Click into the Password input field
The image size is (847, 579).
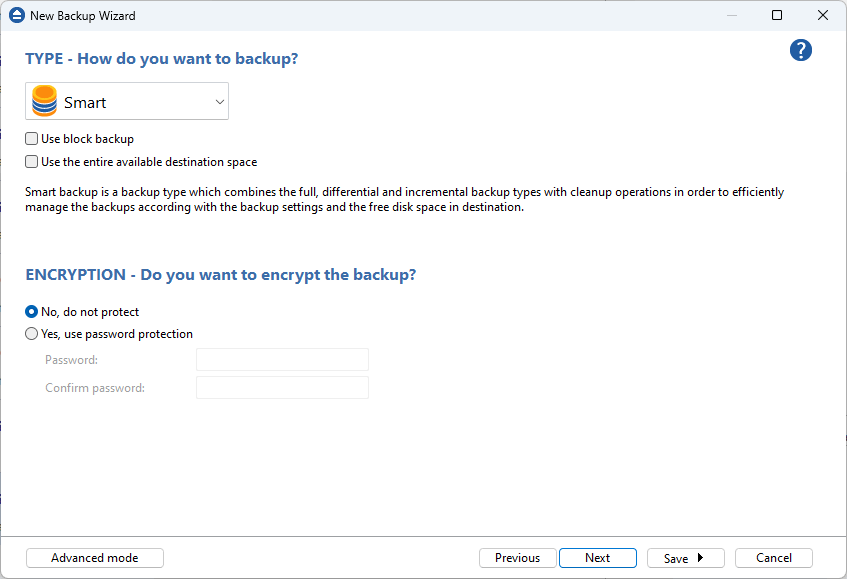282,360
